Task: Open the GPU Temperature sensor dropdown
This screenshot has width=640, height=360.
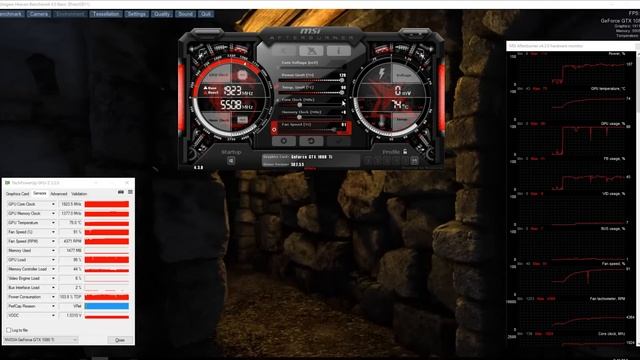Action: (53, 223)
